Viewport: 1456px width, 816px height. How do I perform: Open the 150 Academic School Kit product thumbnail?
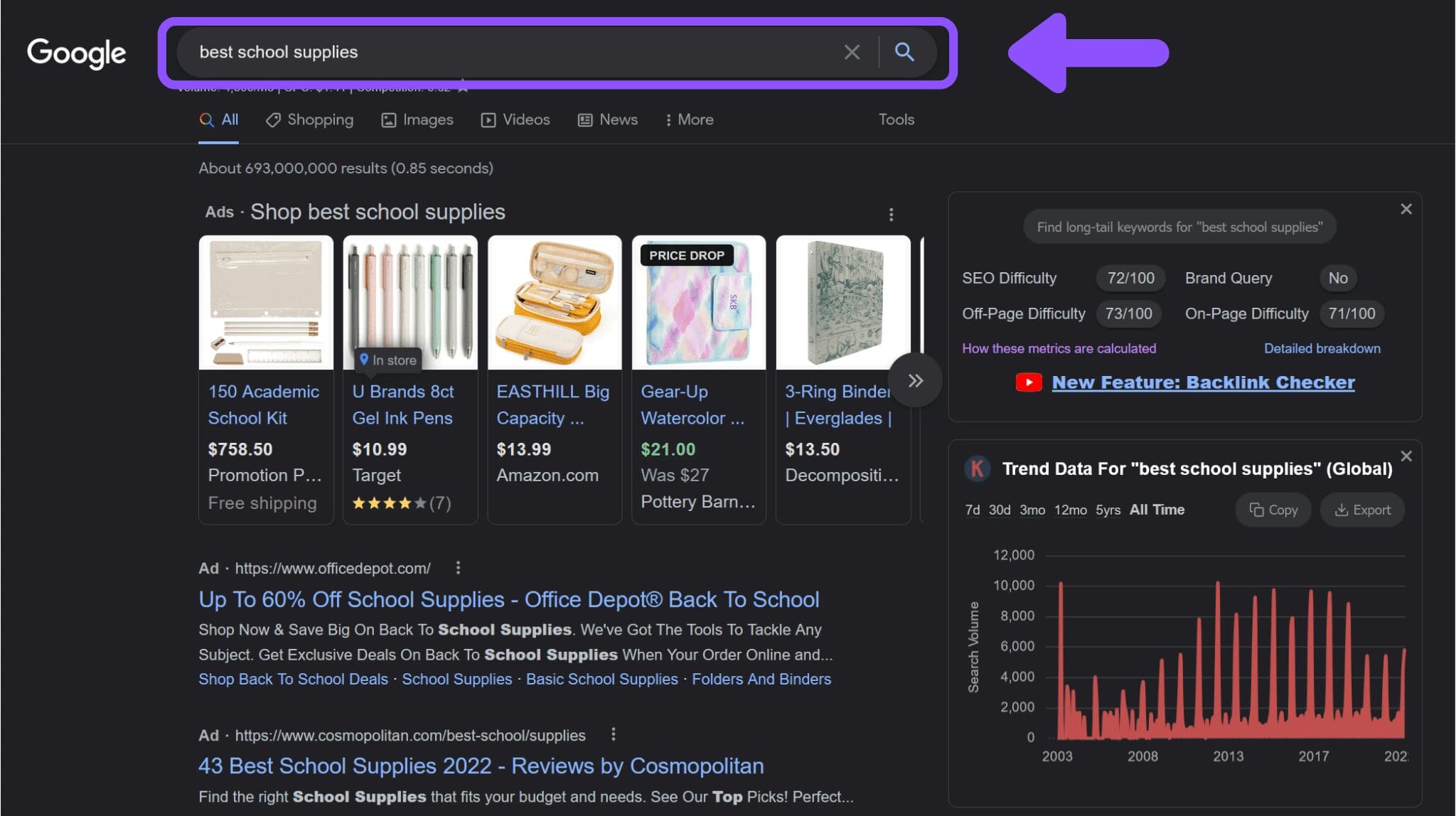(266, 303)
